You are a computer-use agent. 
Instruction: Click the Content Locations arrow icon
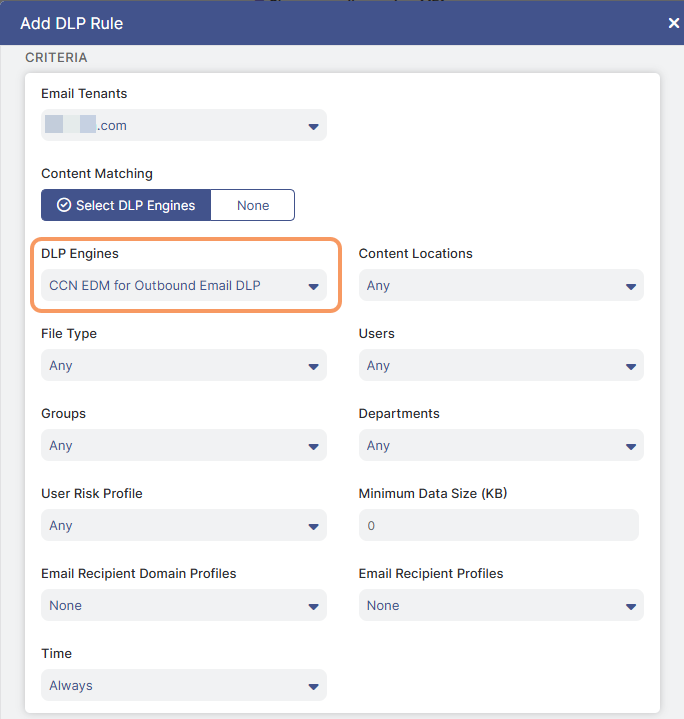[631, 287]
